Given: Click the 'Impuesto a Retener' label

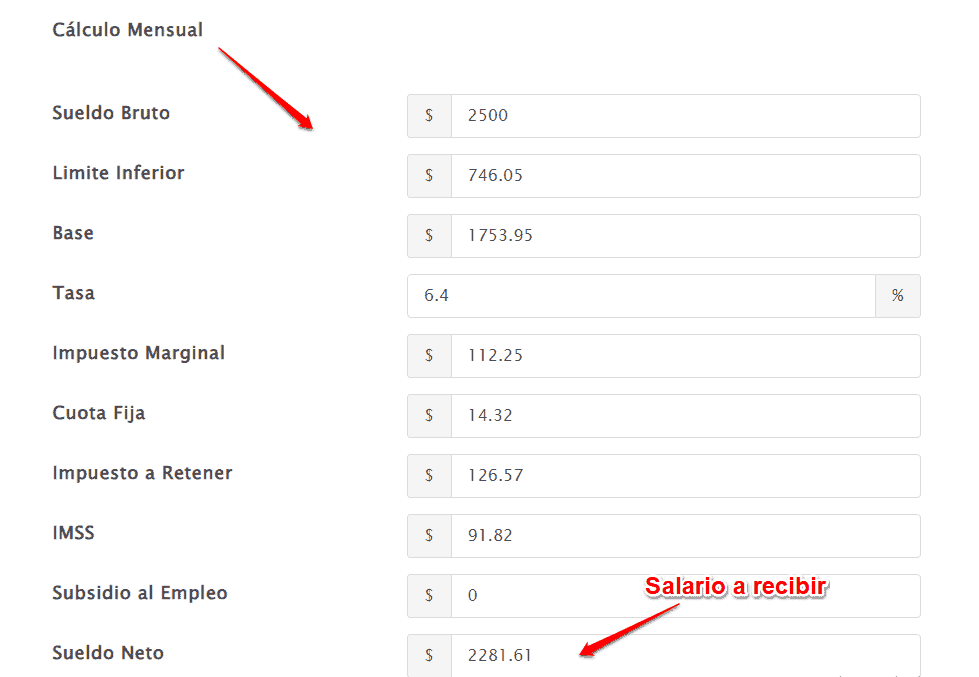Looking at the screenshot, I should [142, 473].
